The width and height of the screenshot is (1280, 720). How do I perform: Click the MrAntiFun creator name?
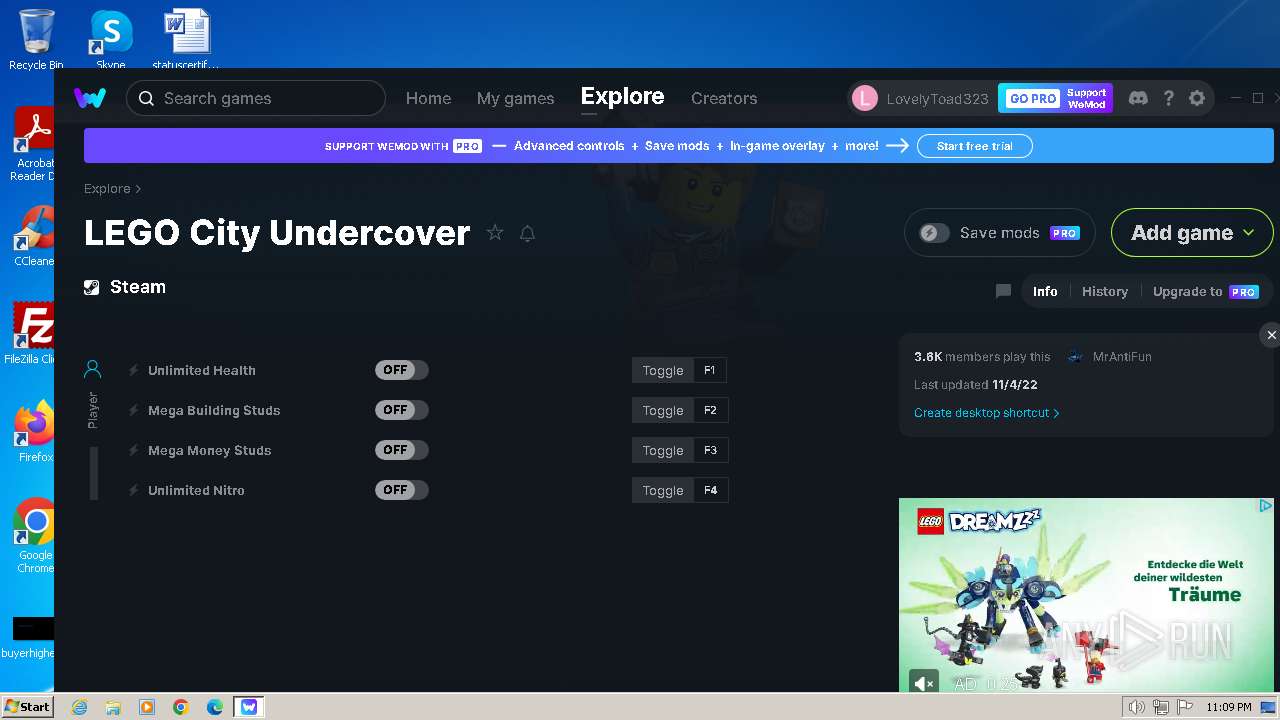pos(1122,356)
